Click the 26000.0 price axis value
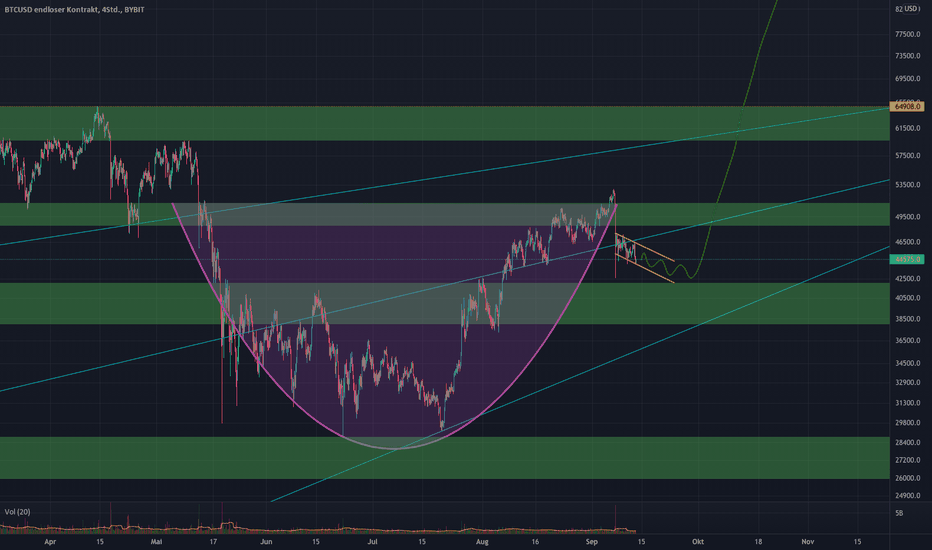This screenshot has width=932, height=550. (908, 479)
